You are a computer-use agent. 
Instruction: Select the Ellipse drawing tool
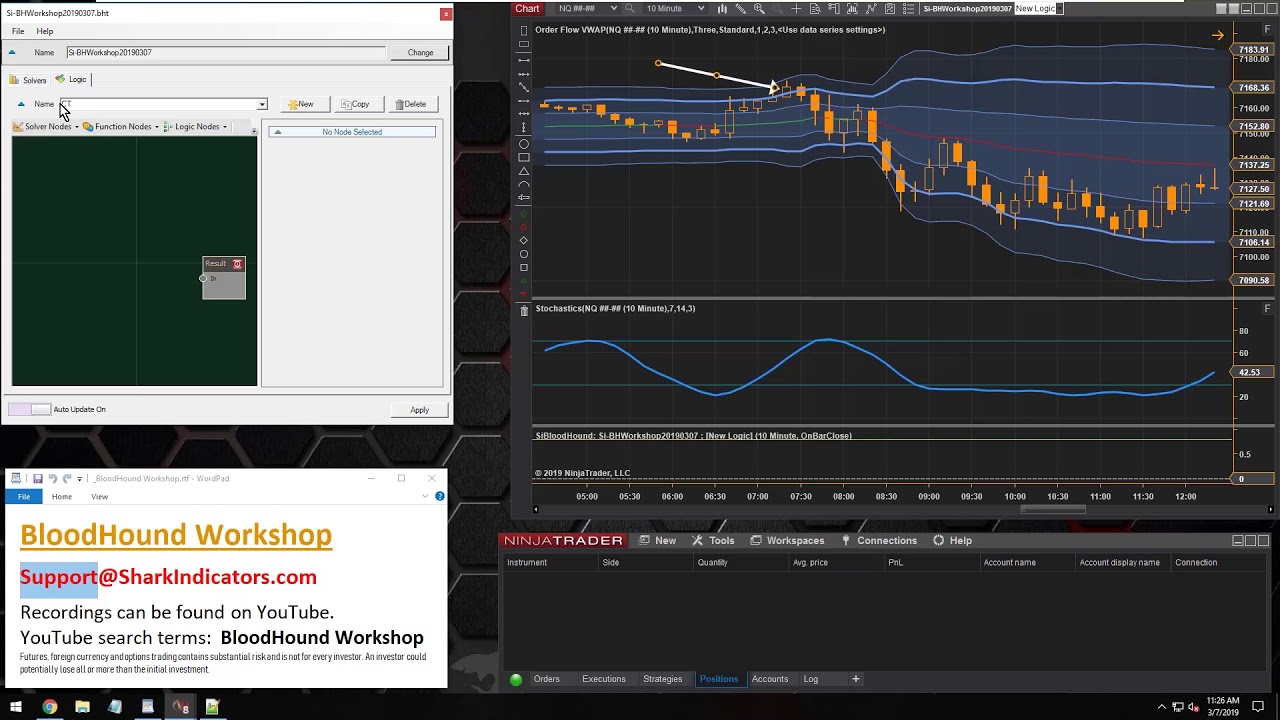(x=524, y=144)
